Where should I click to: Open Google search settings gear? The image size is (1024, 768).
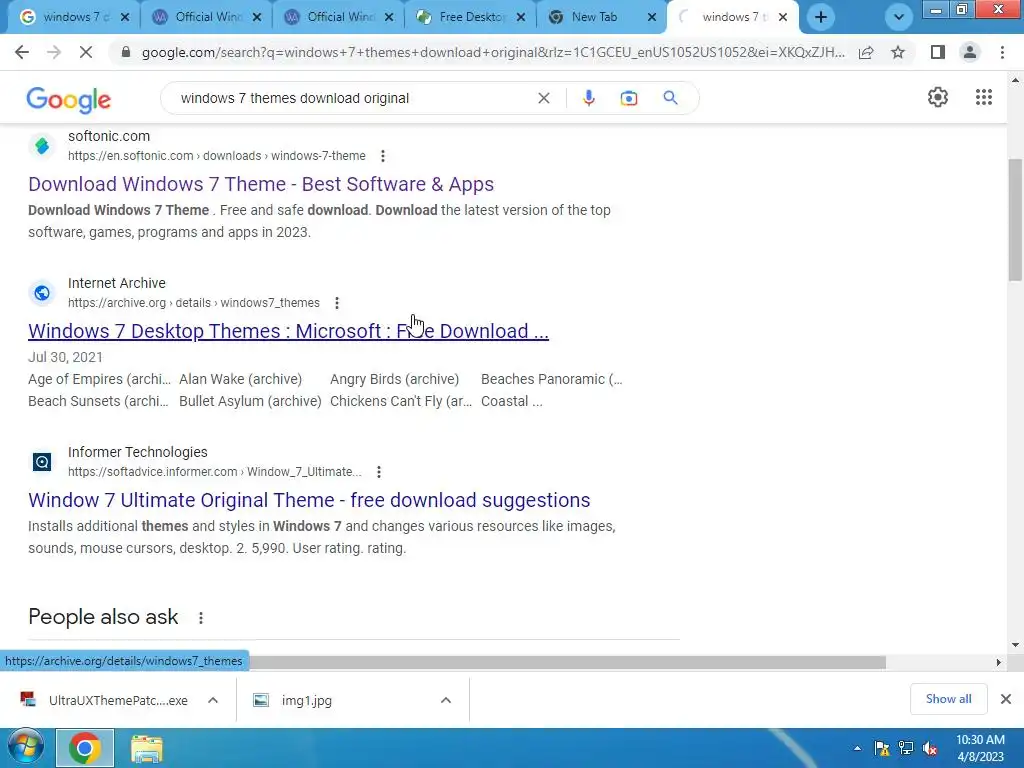(x=938, y=97)
